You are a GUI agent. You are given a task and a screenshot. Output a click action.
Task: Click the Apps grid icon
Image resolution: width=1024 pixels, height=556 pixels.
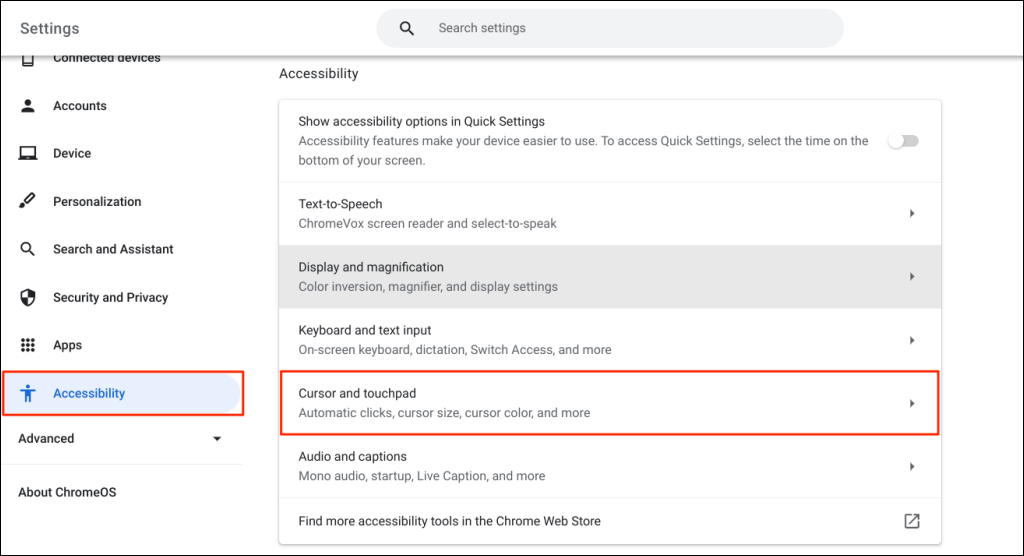(x=28, y=346)
